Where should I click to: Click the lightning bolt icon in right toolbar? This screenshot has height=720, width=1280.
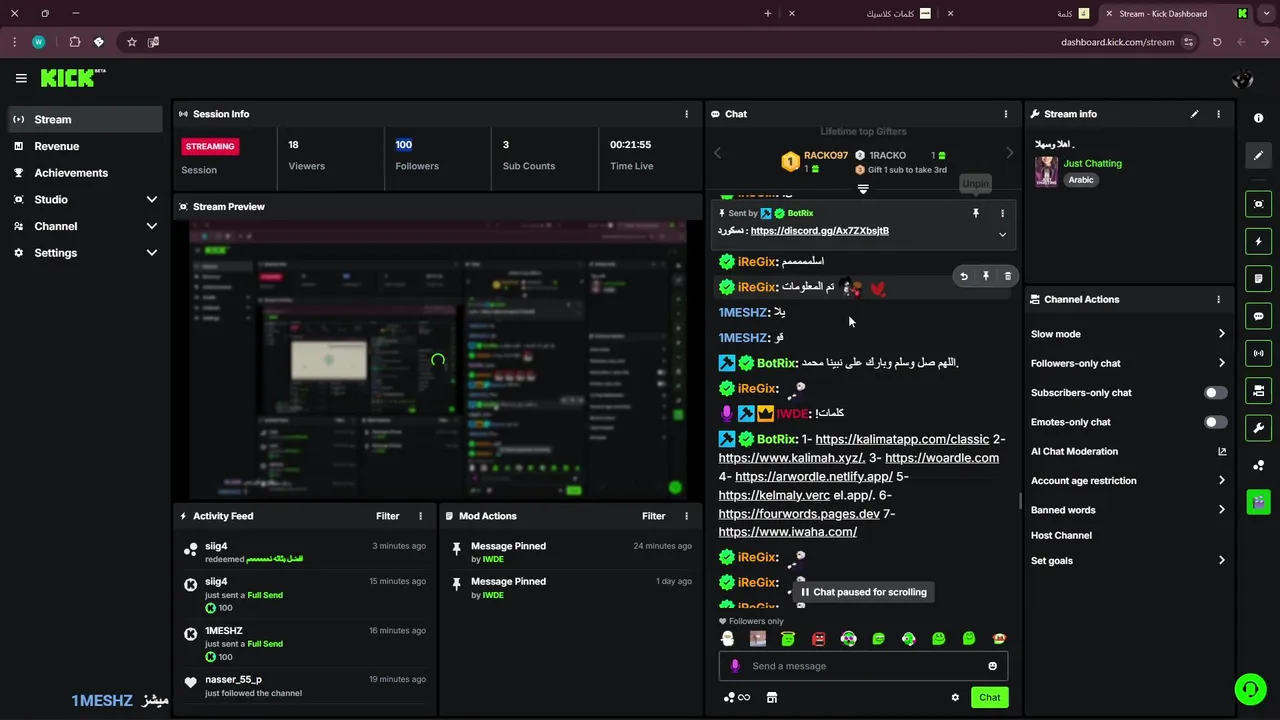(x=1258, y=241)
